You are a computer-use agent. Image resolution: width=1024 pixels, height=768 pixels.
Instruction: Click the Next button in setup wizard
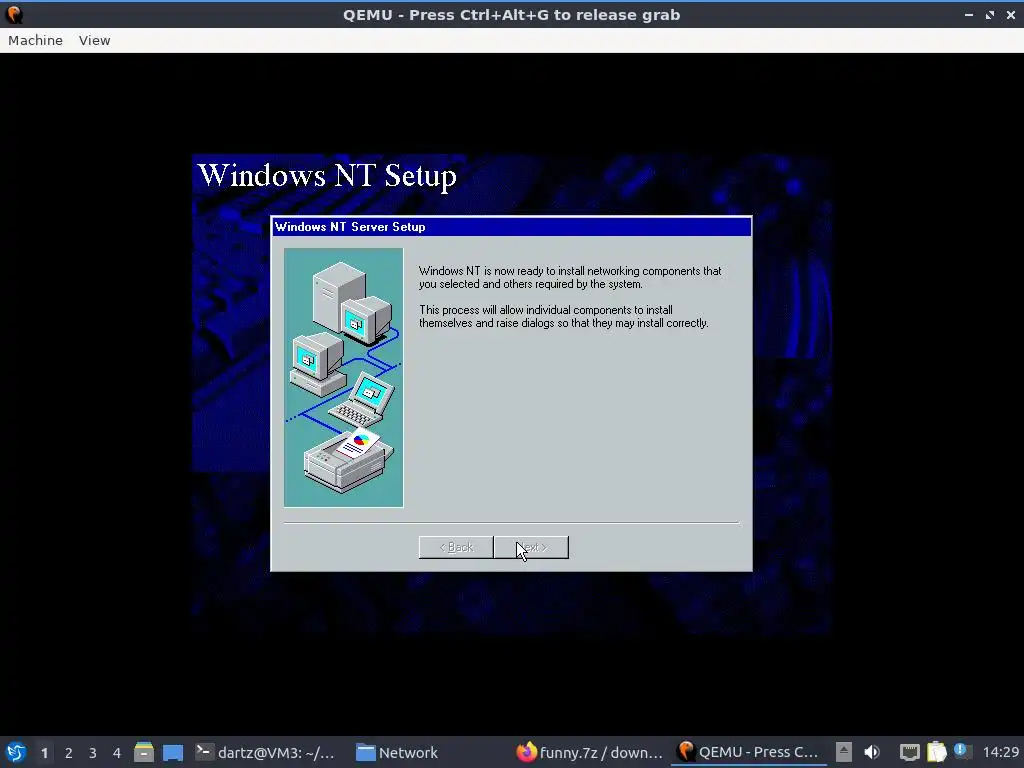(532, 547)
